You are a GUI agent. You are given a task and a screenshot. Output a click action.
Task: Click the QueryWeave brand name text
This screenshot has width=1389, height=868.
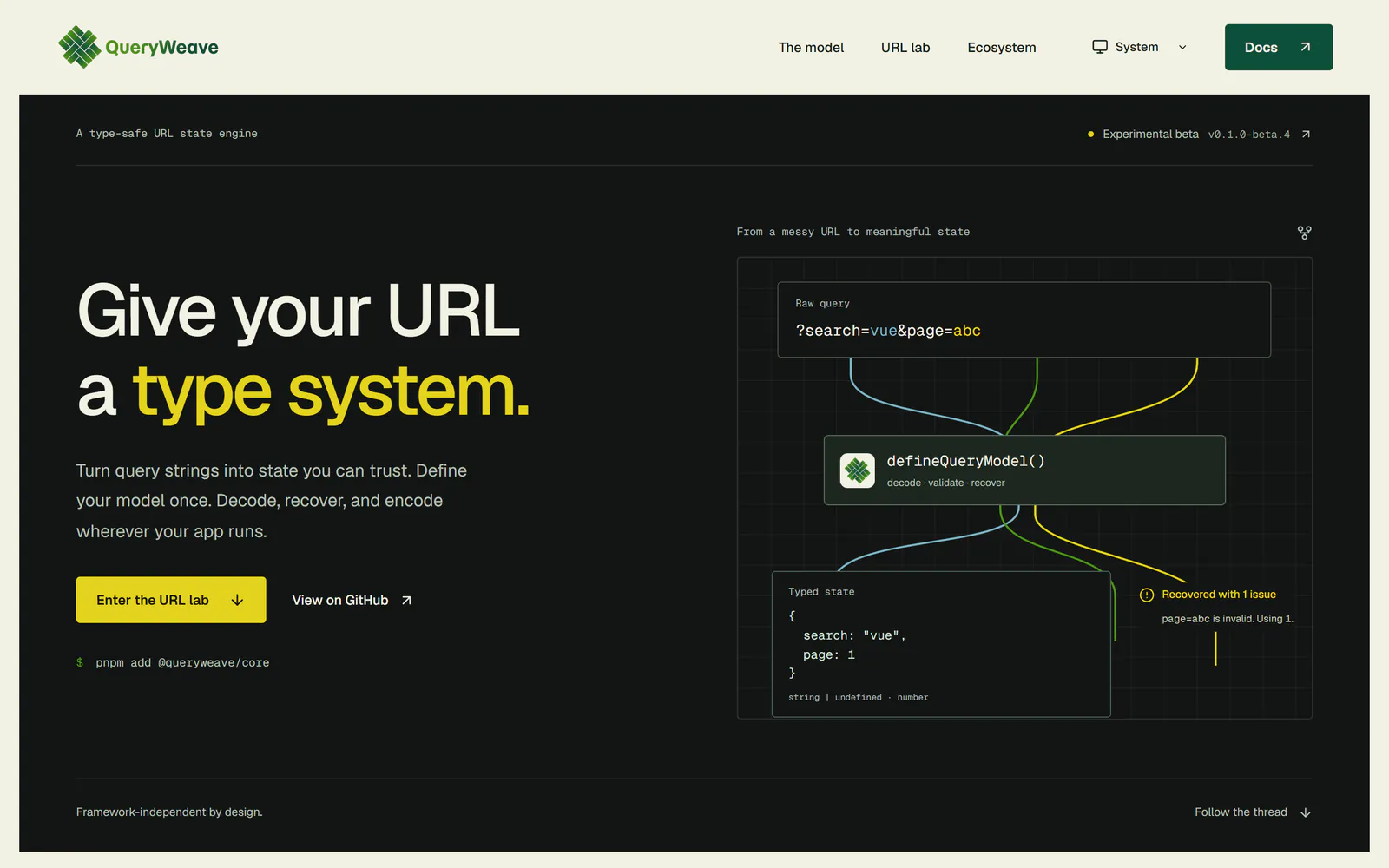click(x=161, y=48)
